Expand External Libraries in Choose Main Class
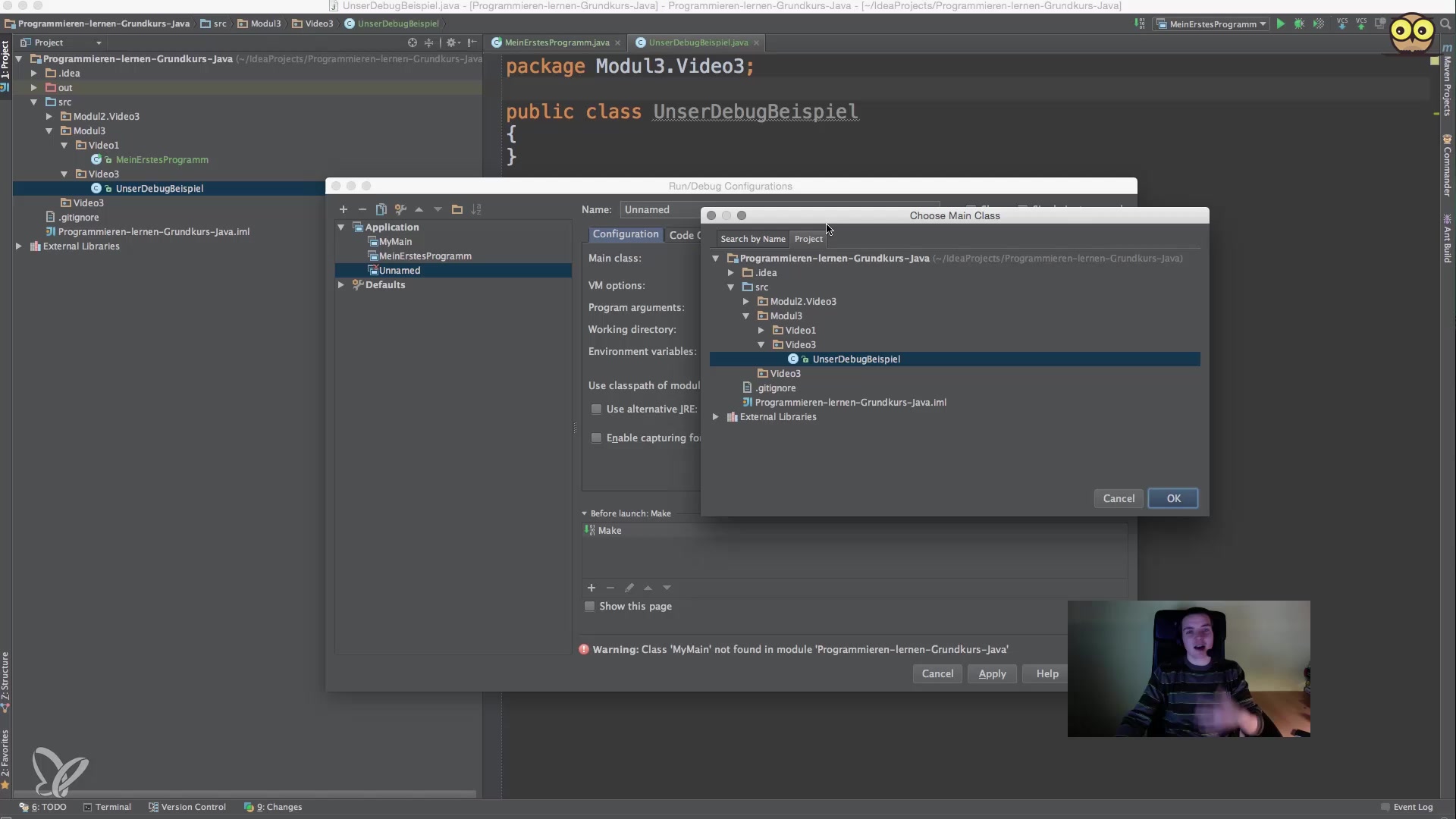This screenshot has width=1456, height=819. point(715,417)
